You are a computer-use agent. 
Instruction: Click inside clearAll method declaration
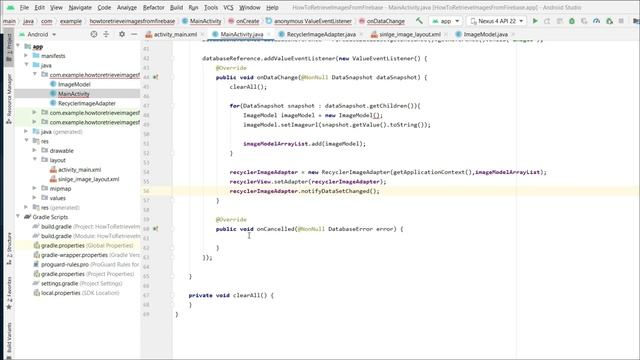231,295
